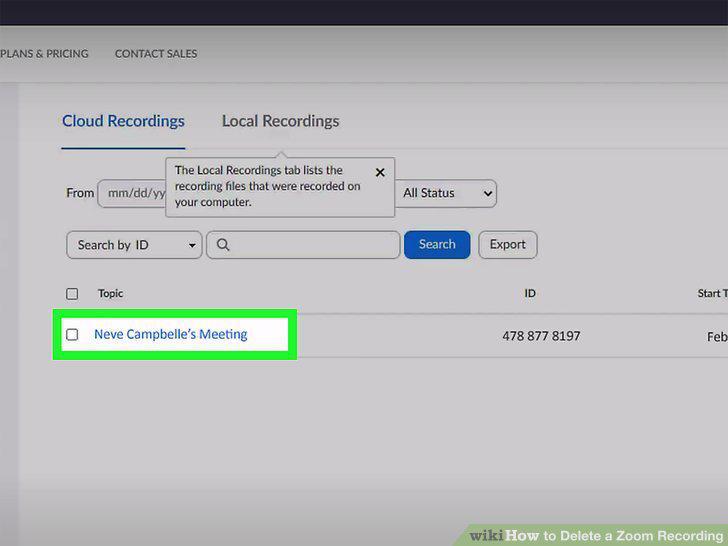The image size is (728, 546).
Task: Open the All Status dropdown
Action: (x=446, y=193)
